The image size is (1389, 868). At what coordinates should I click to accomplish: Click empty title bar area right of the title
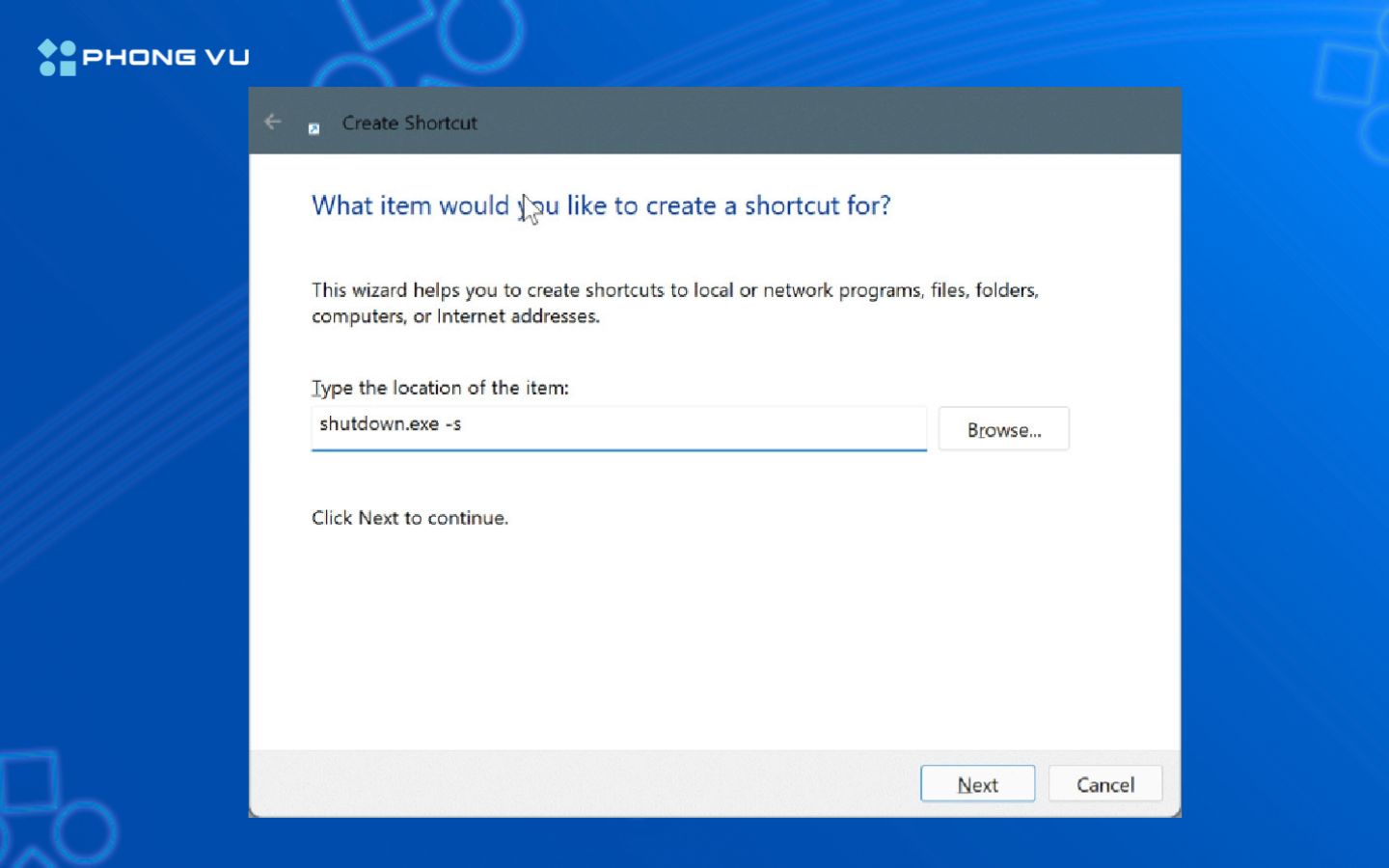tap(820, 122)
